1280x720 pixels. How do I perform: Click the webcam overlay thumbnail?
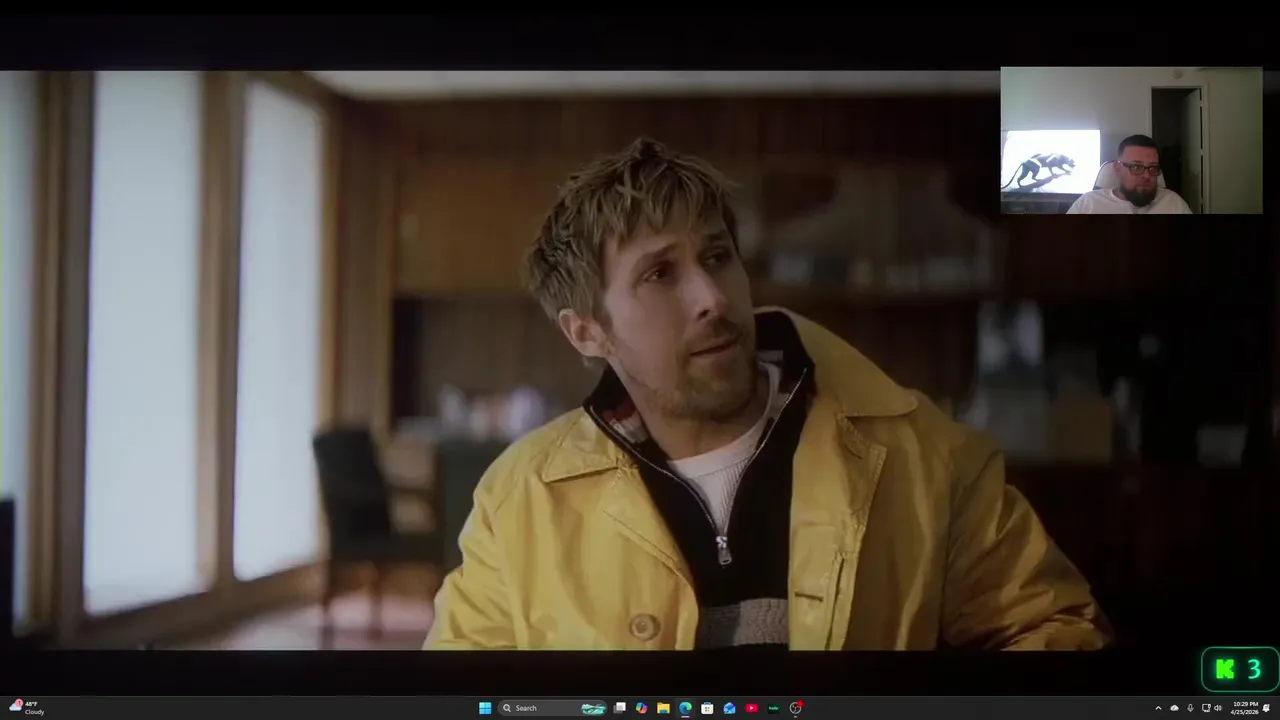coord(1131,140)
